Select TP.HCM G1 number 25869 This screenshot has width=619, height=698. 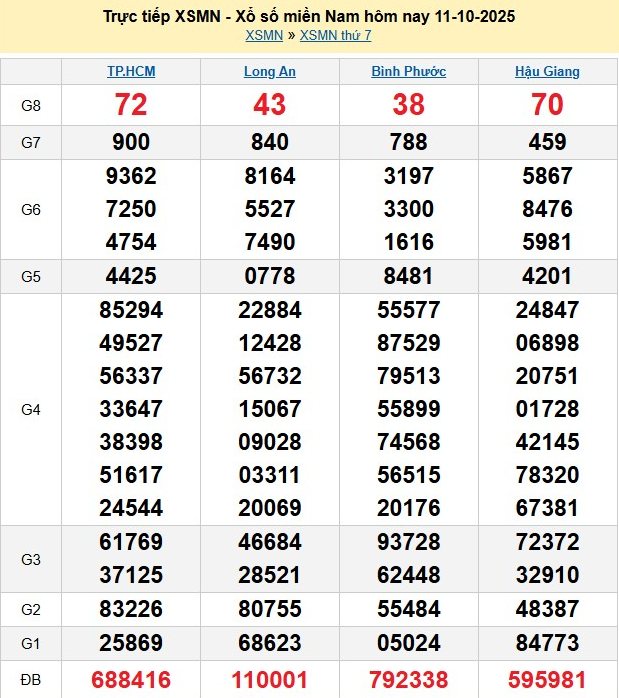pos(131,643)
